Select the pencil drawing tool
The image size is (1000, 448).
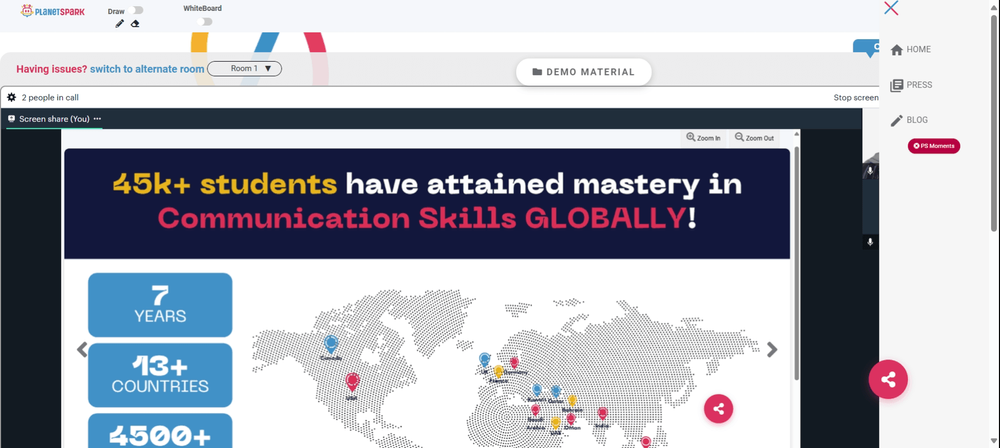(119, 24)
